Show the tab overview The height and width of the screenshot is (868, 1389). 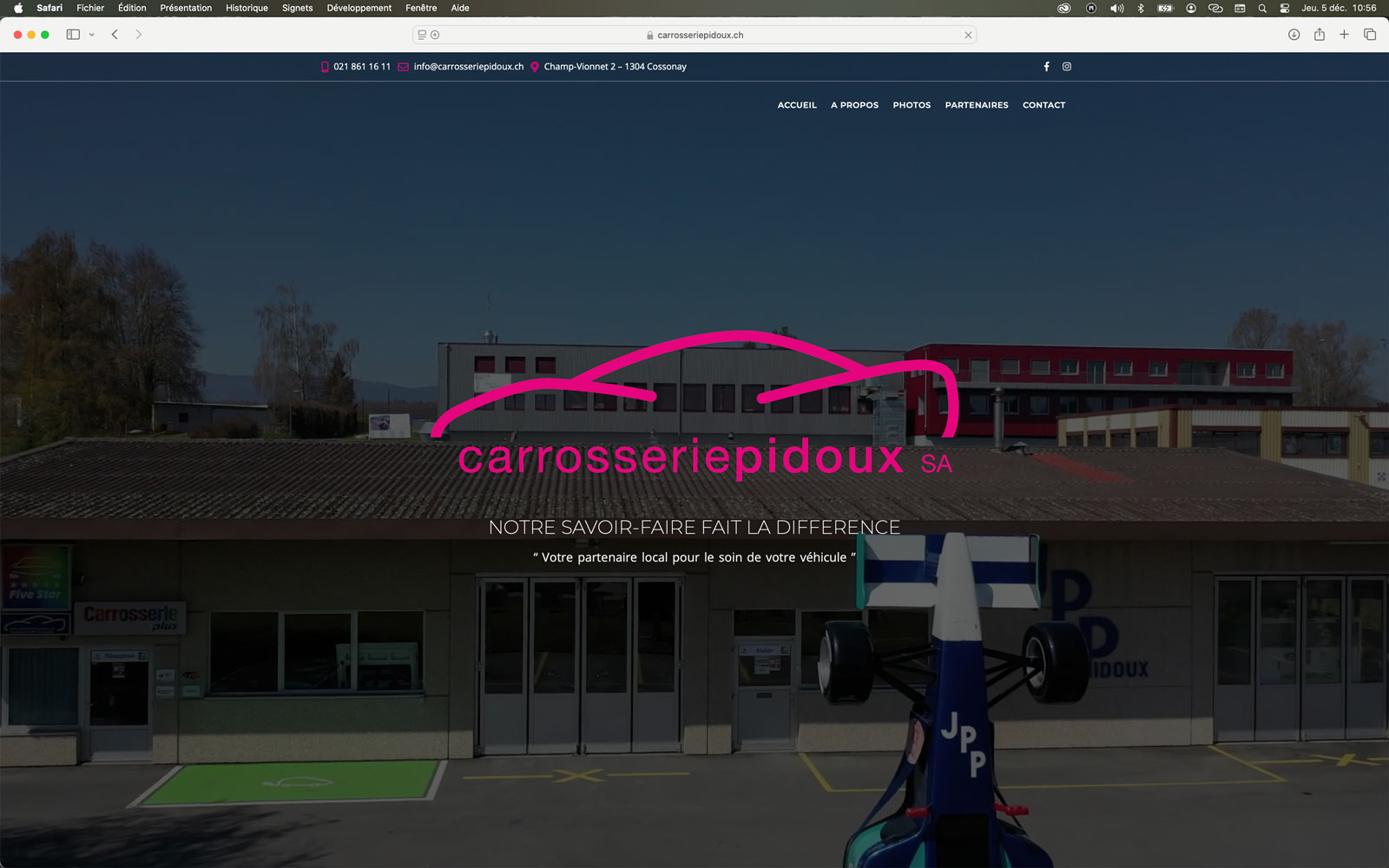click(1370, 35)
